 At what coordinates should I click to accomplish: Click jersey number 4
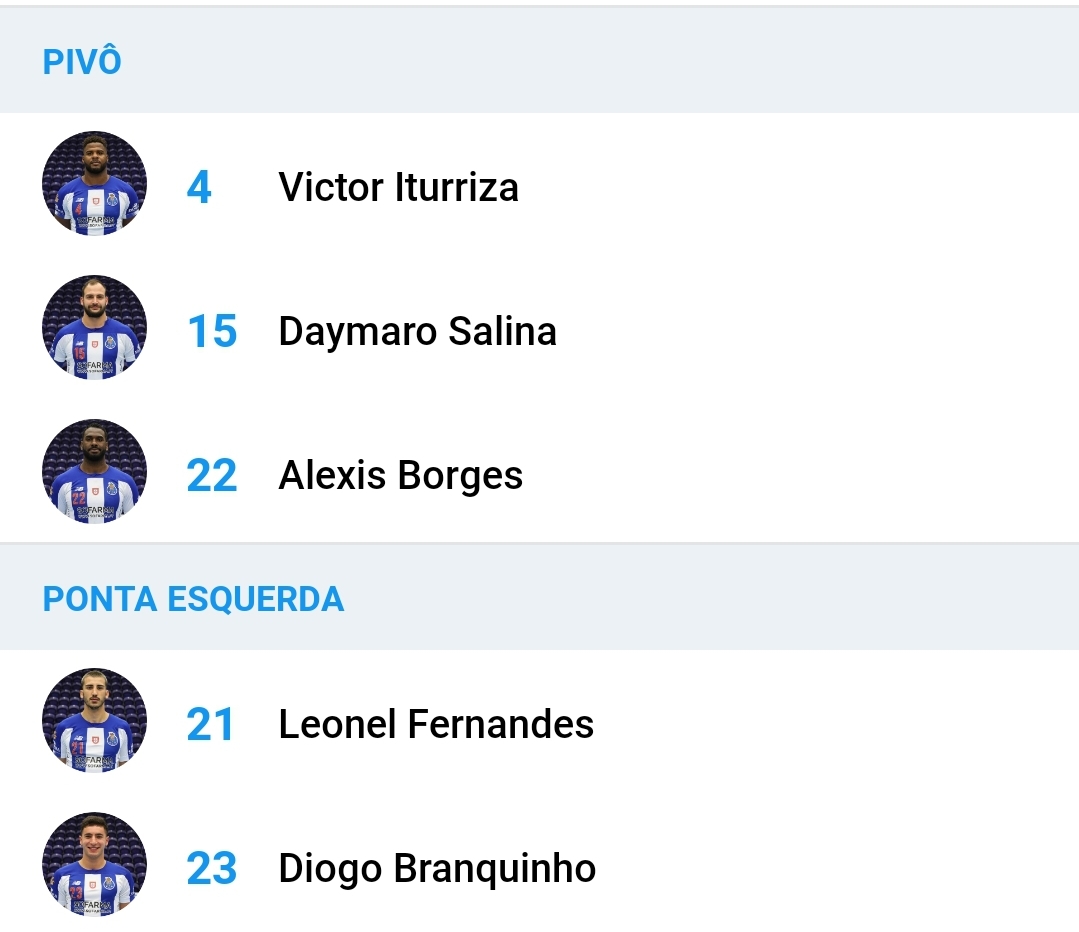pyautogui.click(x=199, y=187)
